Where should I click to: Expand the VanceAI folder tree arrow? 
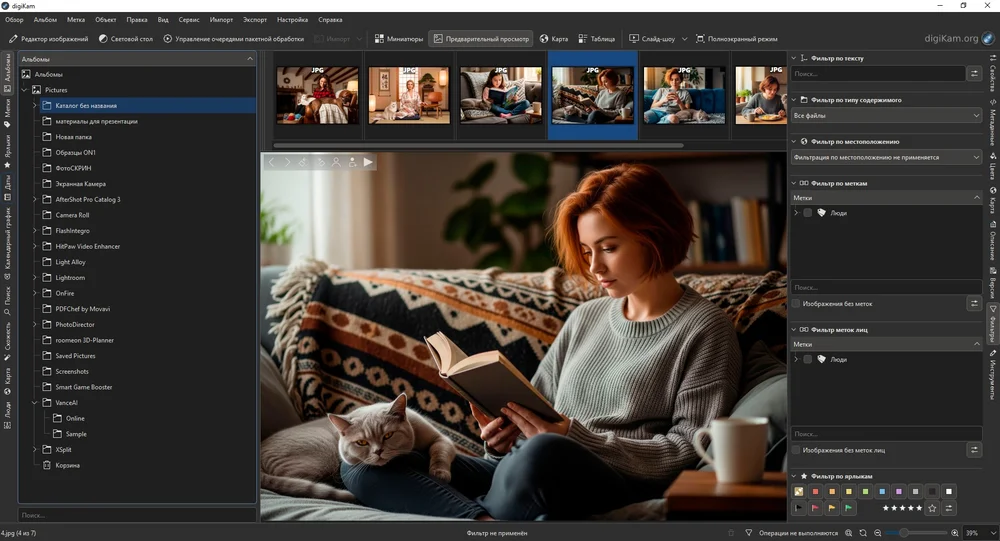pyautogui.click(x=33, y=403)
